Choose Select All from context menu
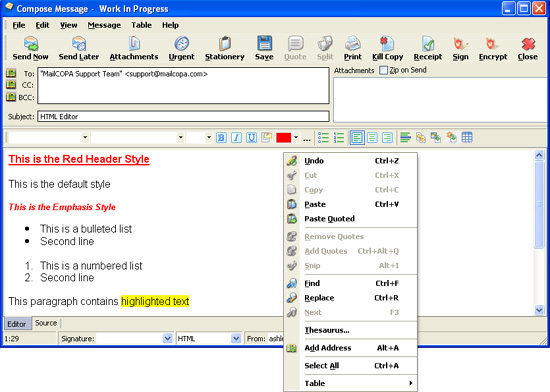Screen dimensions: 550x392 click(x=351, y=366)
